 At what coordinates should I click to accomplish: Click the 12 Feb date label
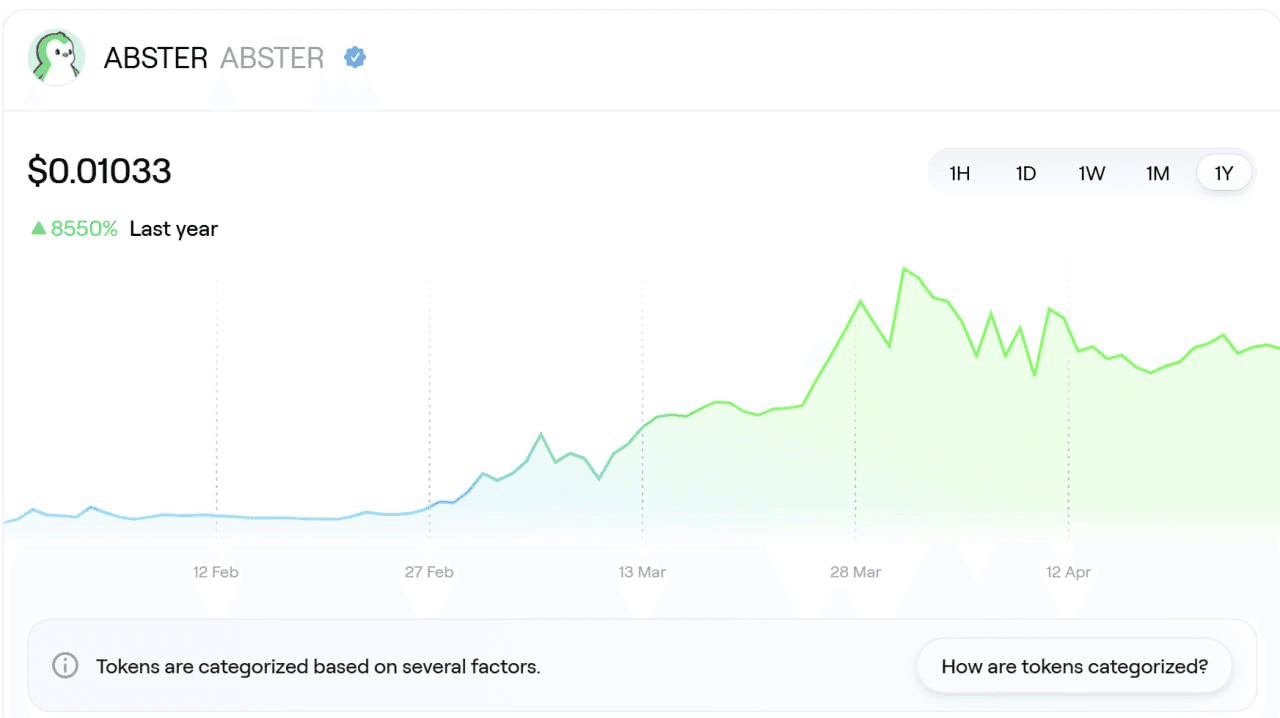[216, 572]
